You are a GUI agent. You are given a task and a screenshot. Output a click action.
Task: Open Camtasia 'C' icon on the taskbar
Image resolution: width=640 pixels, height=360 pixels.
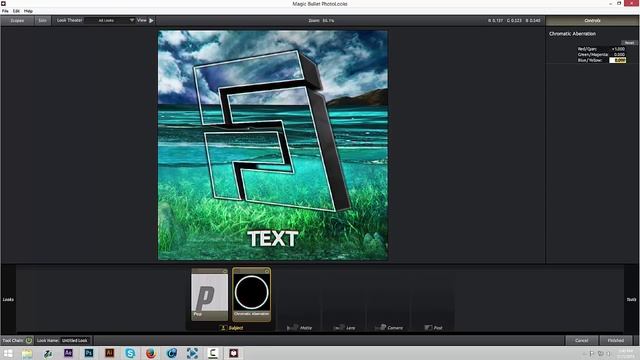213,353
